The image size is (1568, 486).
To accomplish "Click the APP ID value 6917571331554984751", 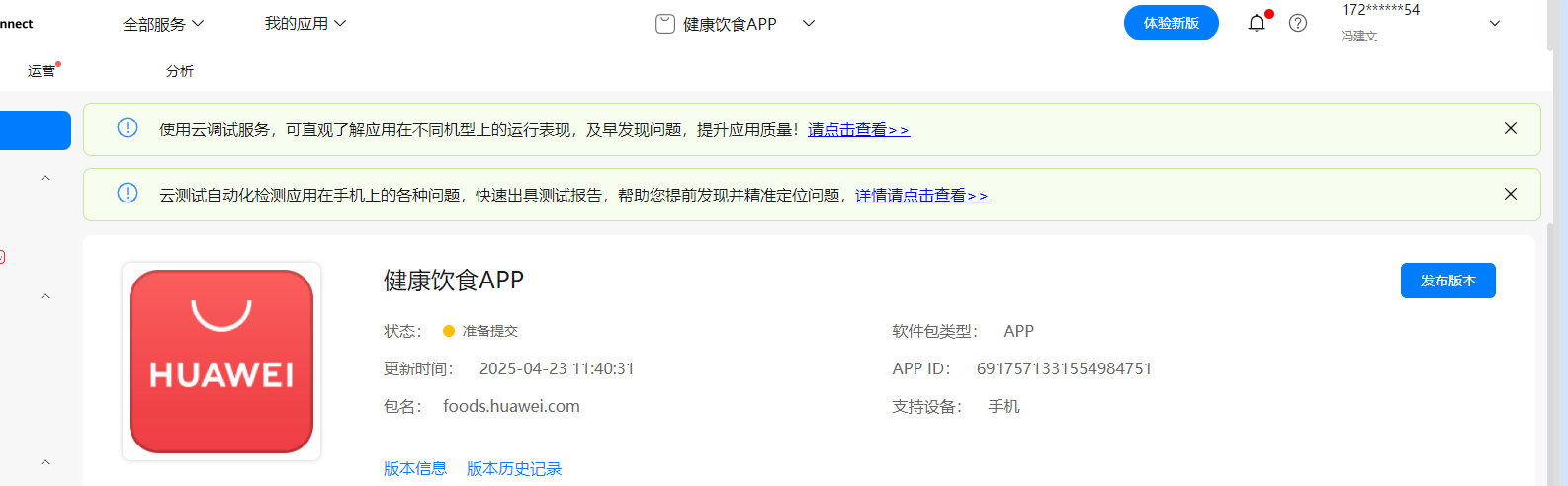I will click(1064, 368).
